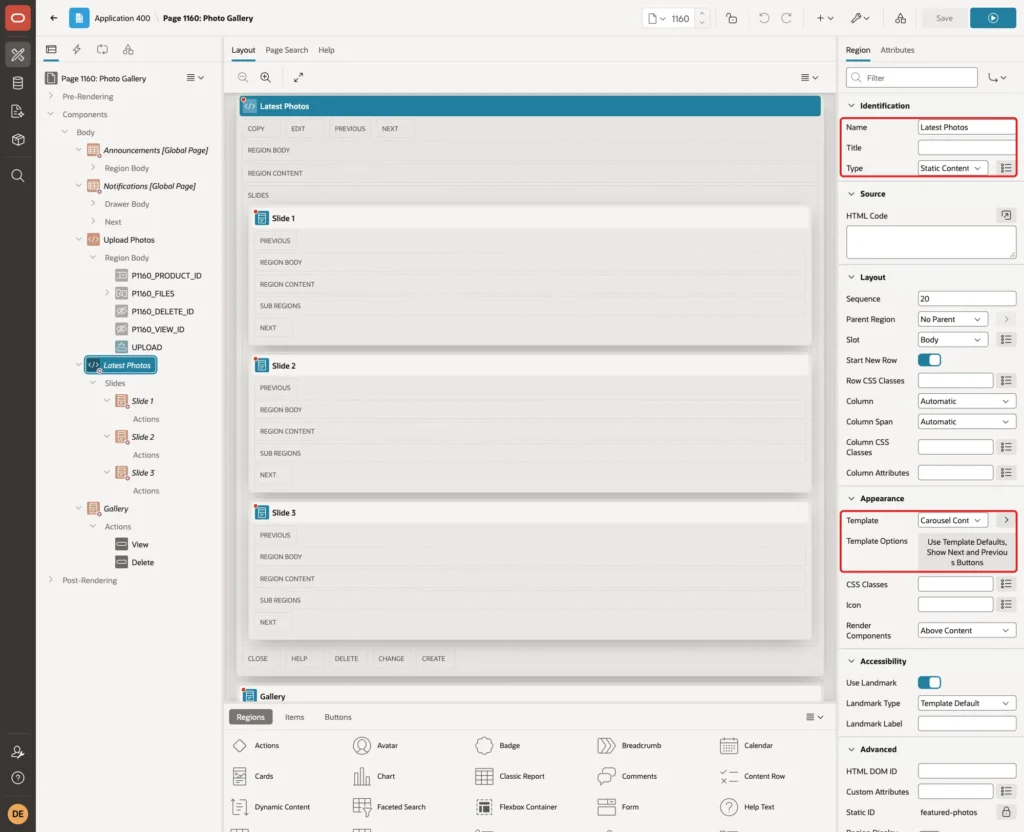Viewport: 1024px width, 832px height.
Task: Select the Faceted Search region type
Action: pyautogui.click(x=389, y=807)
